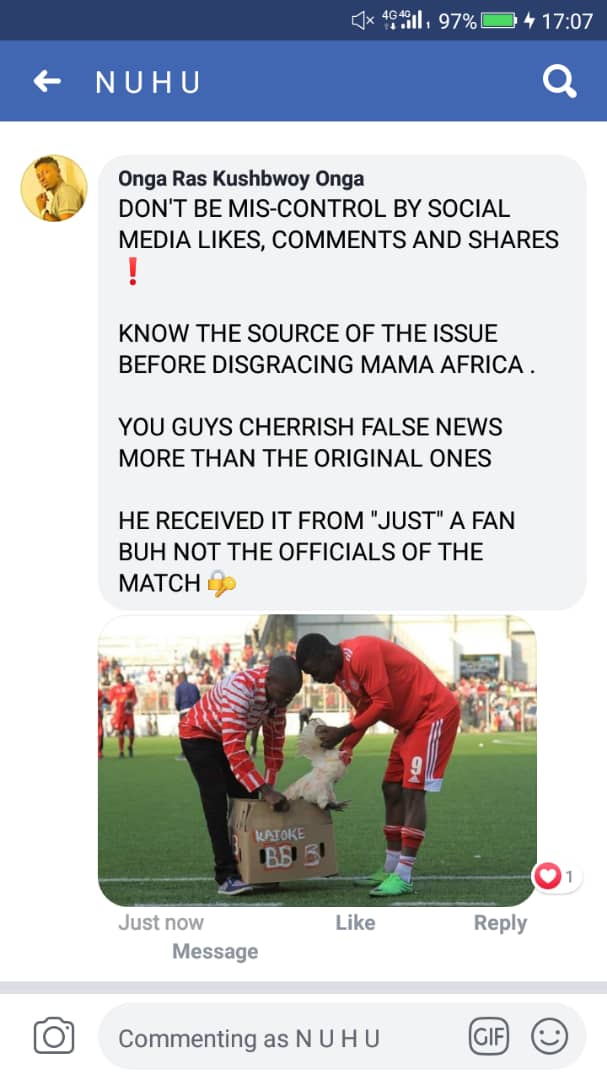This screenshot has height=1080, width=607.
Task: Tap the N U H U header title
Action: click(x=148, y=82)
